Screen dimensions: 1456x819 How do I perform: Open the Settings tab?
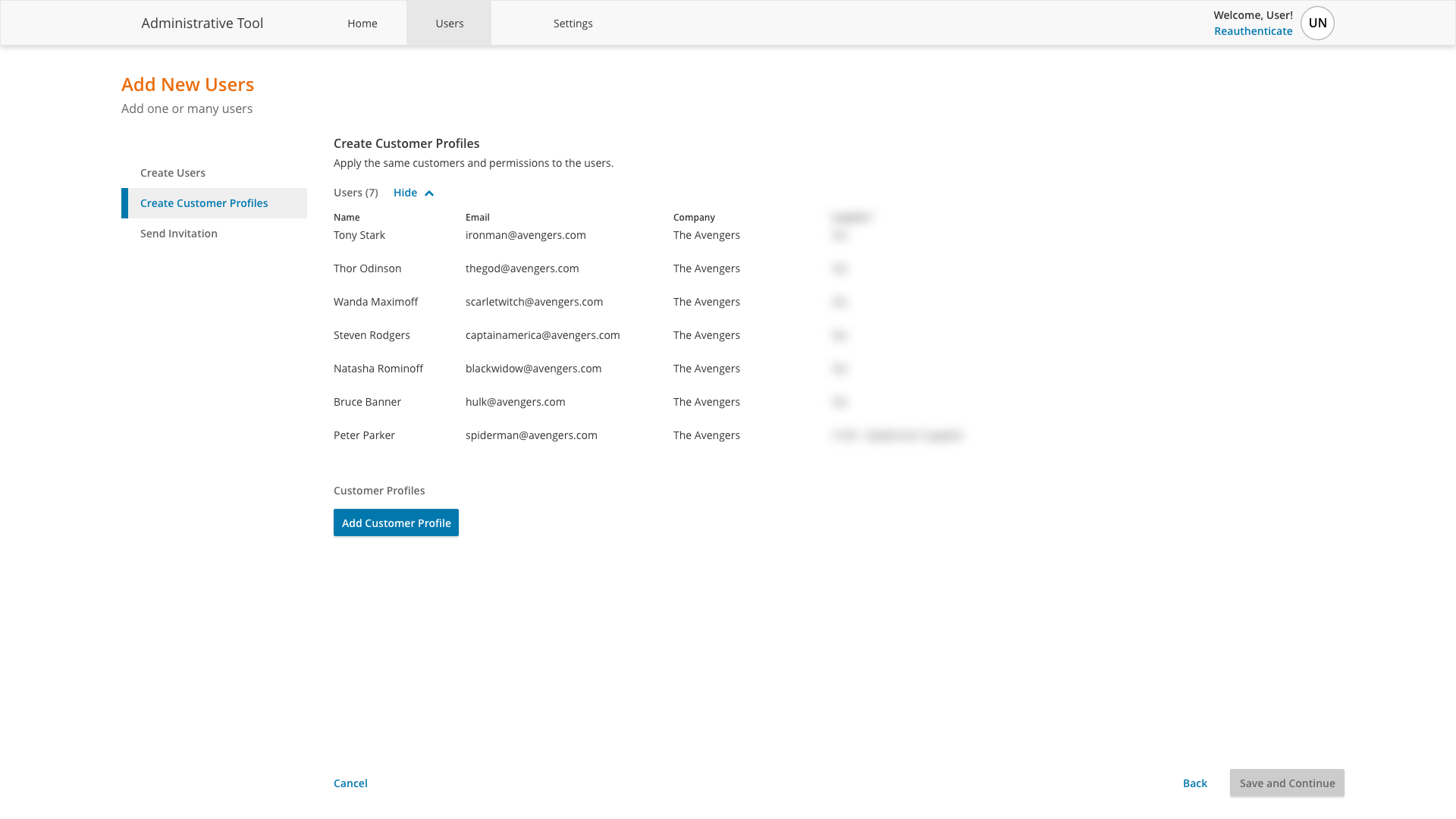(x=573, y=23)
